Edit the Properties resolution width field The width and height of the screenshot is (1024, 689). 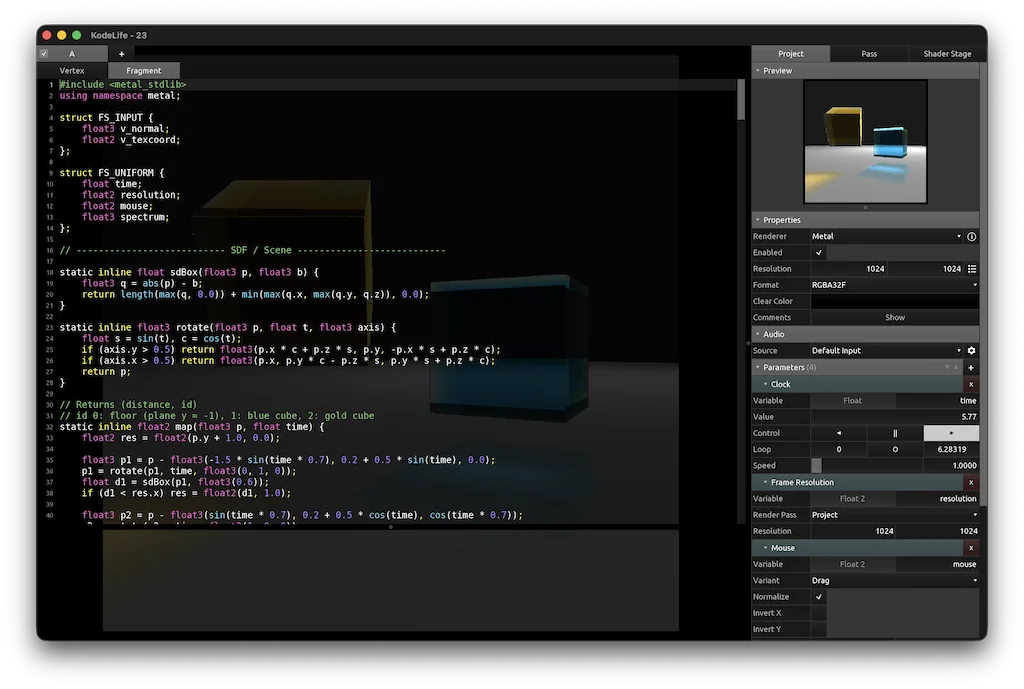849,269
